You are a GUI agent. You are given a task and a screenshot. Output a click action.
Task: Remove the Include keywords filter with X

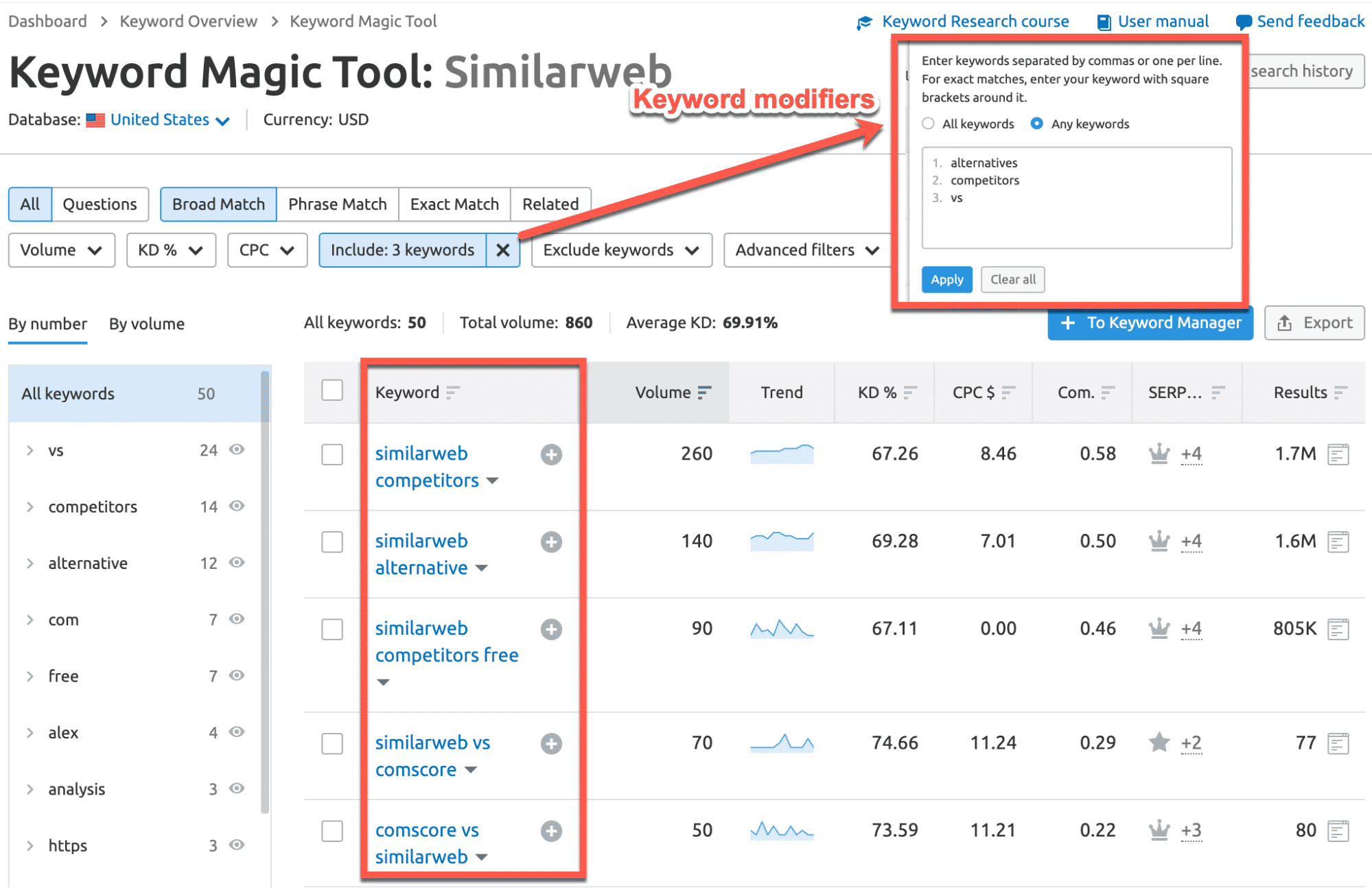pos(503,250)
